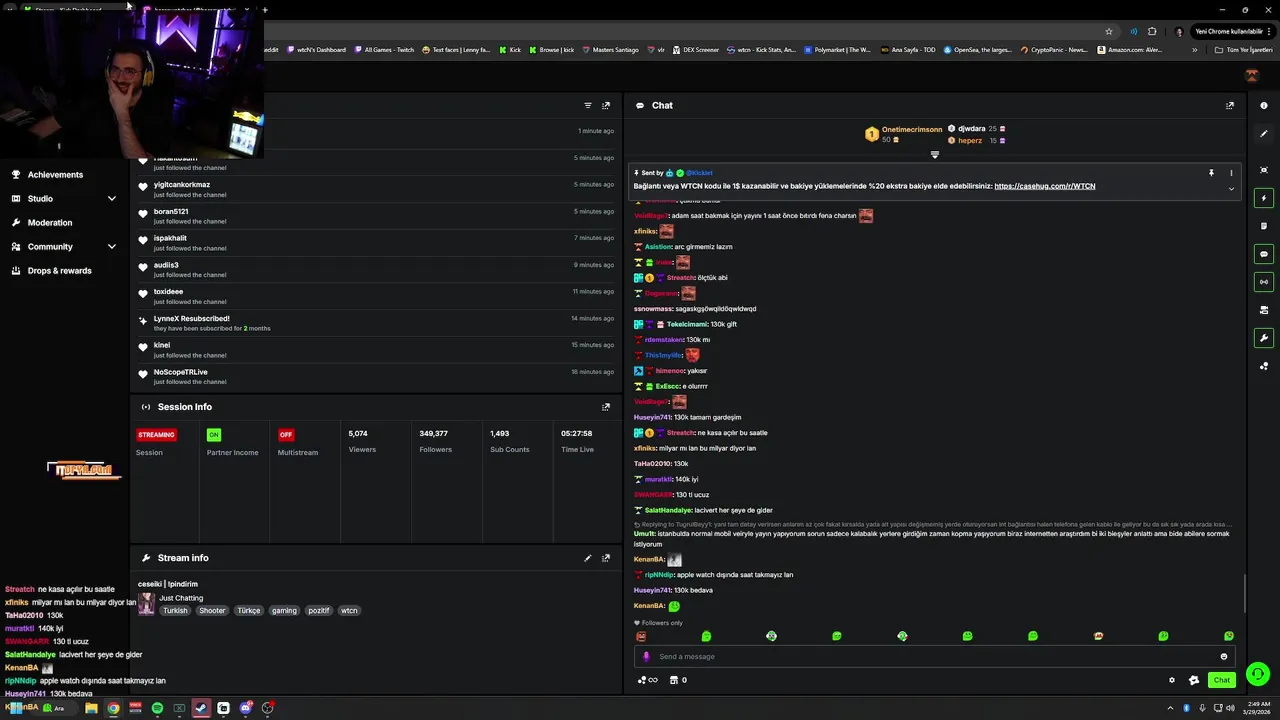Open chat settings gear icon

point(1172,680)
